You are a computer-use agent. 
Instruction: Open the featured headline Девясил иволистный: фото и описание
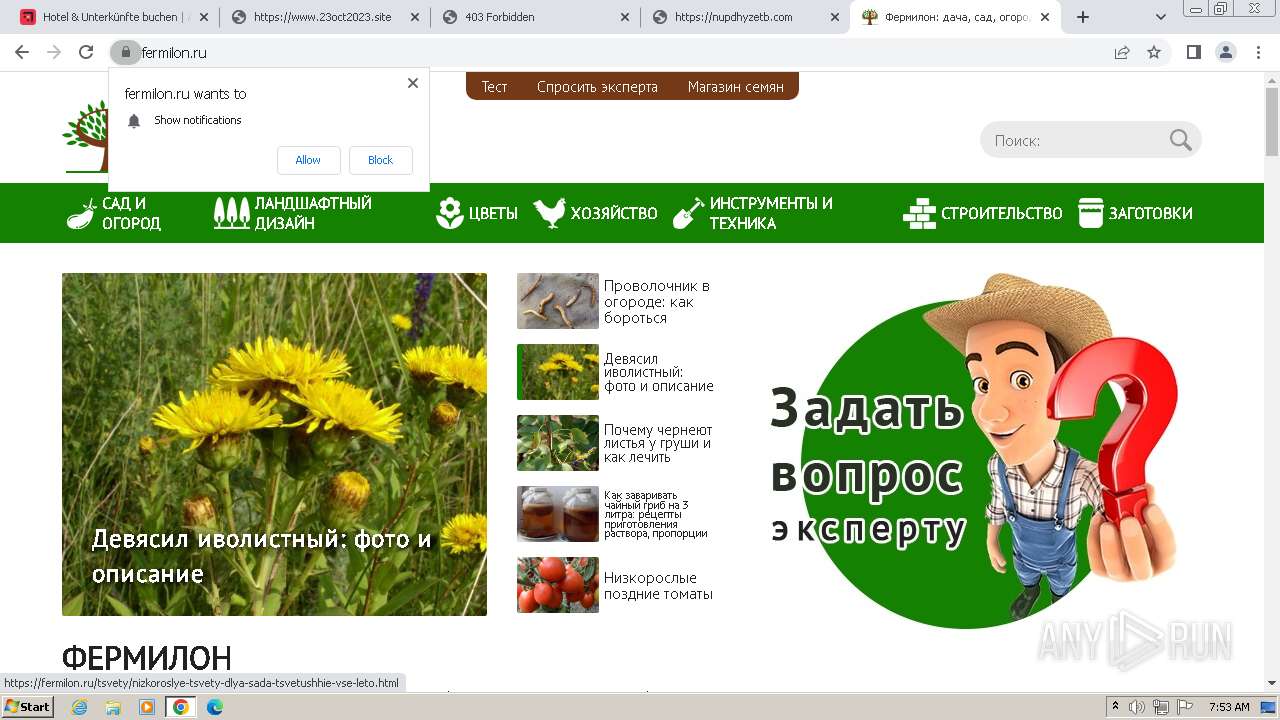[262, 556]
